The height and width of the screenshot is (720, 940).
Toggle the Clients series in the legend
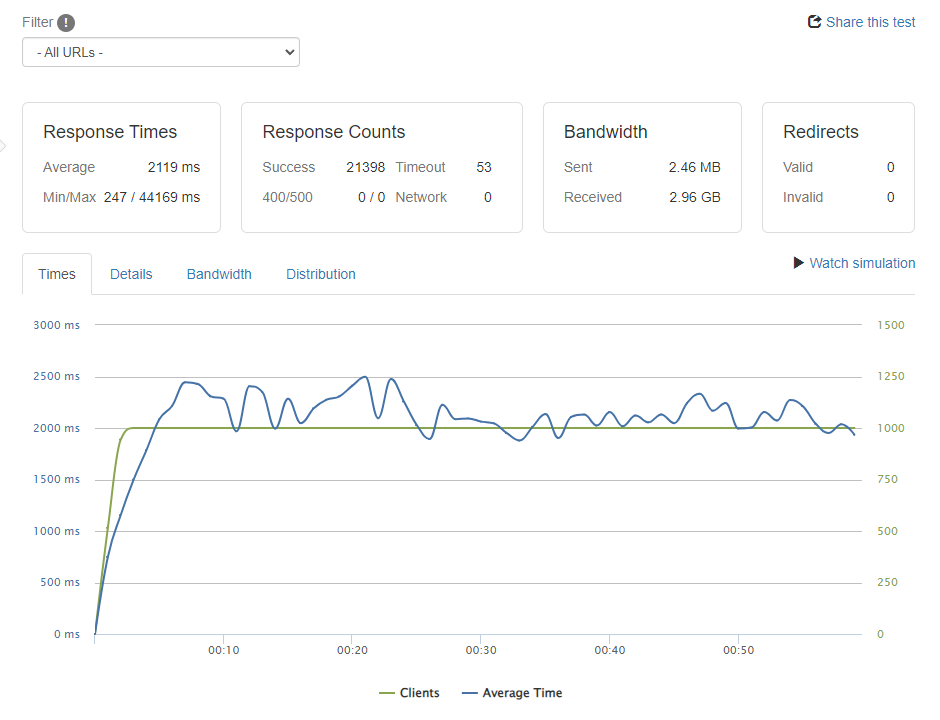pyautogui.click(x=419, y=693)
